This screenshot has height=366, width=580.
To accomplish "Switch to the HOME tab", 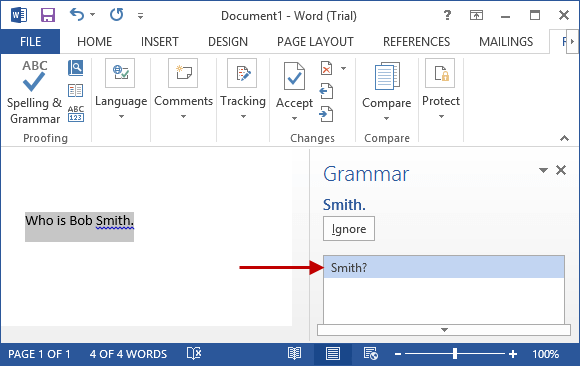I will click(x=94, y=41).
